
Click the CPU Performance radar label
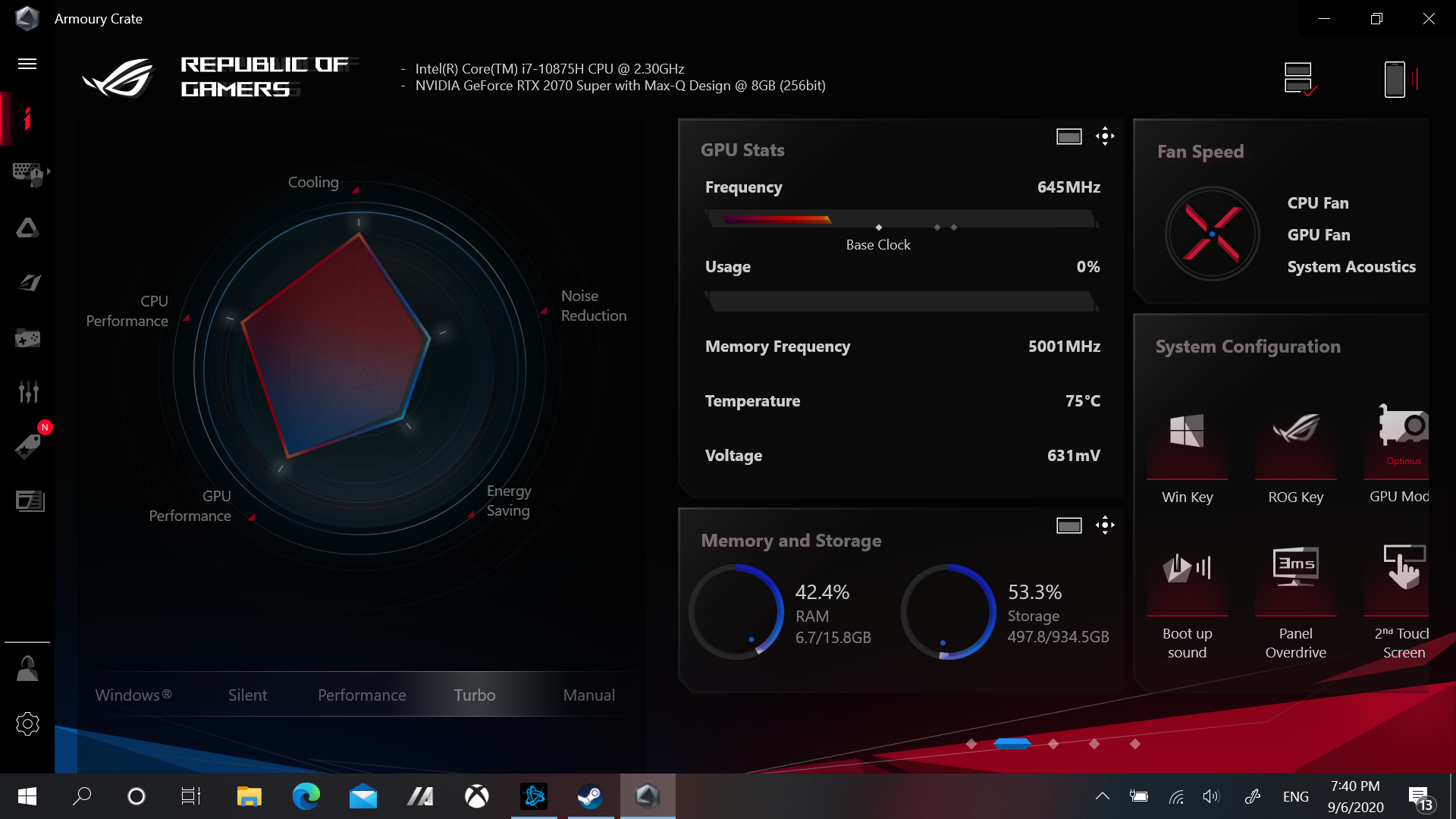127,311
